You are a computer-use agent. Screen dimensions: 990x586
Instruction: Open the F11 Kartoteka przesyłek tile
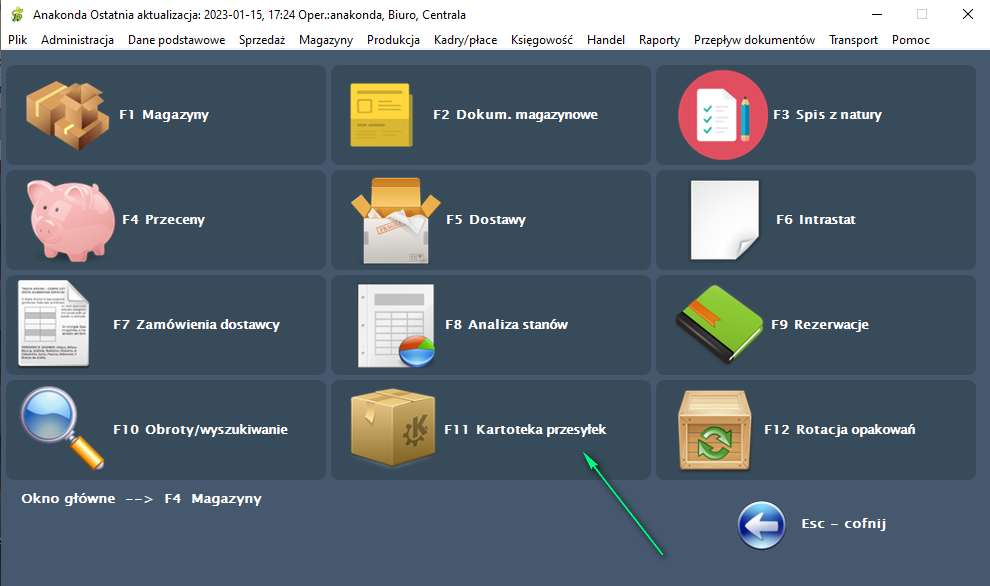tap(490, 430)
